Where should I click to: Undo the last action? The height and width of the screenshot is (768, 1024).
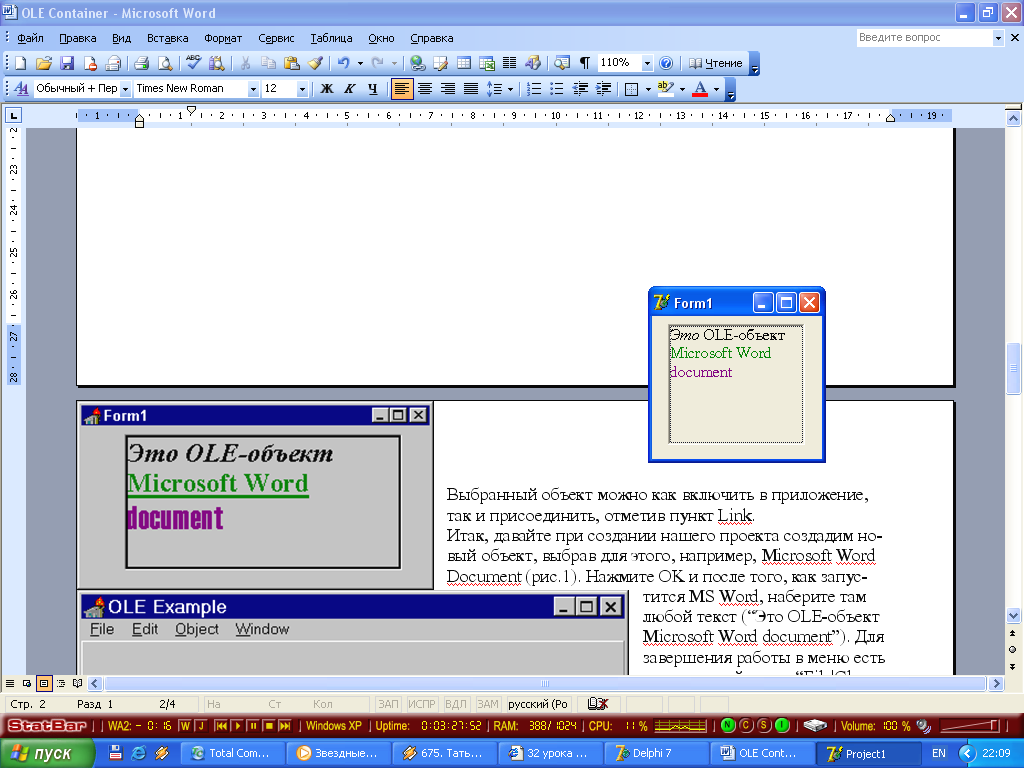343,63
